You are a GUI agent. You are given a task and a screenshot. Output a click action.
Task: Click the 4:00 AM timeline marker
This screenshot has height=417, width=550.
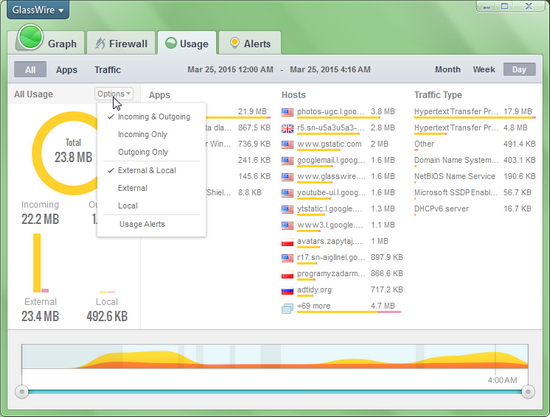(502, 380)
